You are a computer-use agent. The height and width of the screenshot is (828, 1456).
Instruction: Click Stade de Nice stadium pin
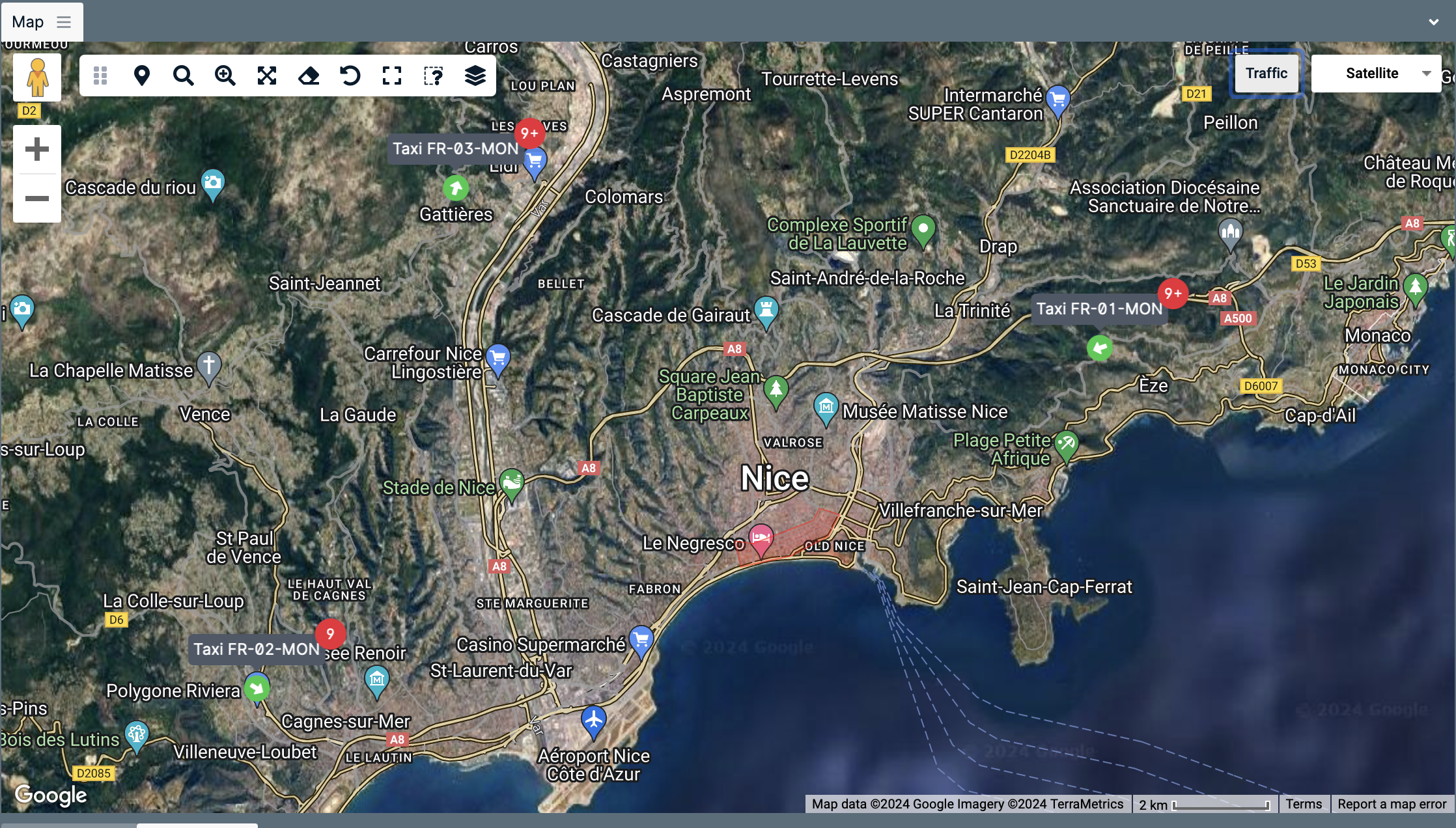[x=512, y=484]
